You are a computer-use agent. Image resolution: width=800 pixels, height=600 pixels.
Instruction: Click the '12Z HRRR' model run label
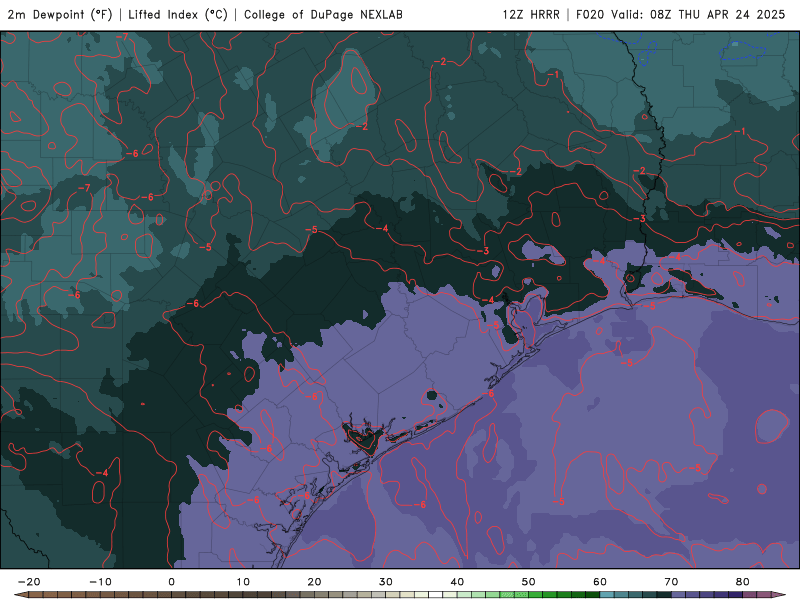[531, 15]
